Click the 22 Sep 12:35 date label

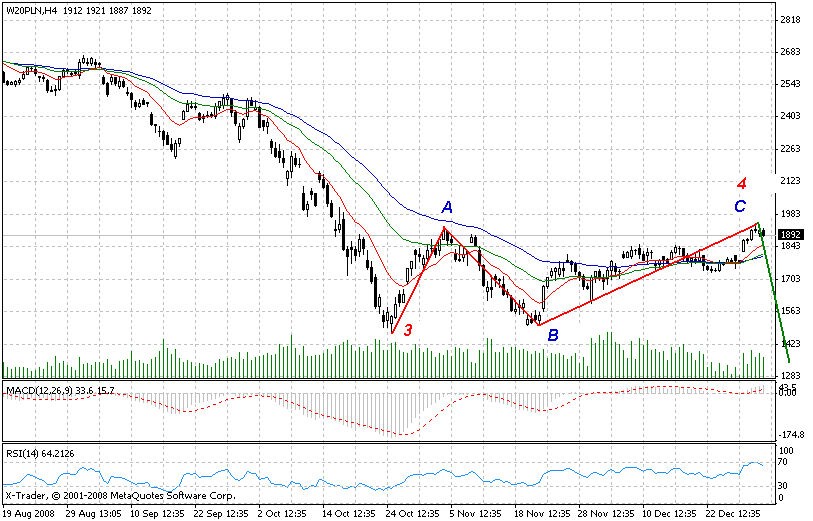pyautogui.click(x=221, y=514)
